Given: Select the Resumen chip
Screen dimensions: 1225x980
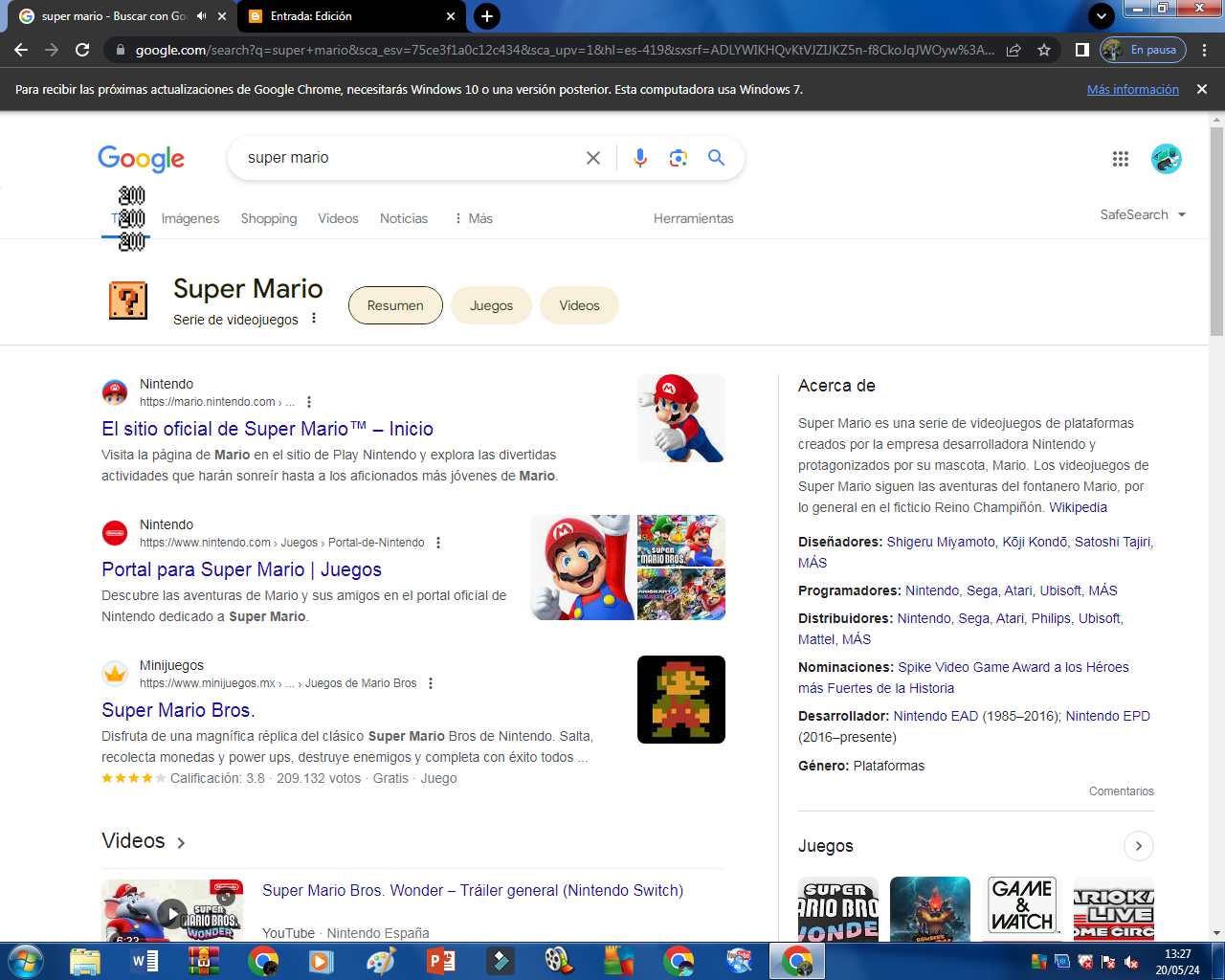Looking at the screenshot, I should pos(395,305).
